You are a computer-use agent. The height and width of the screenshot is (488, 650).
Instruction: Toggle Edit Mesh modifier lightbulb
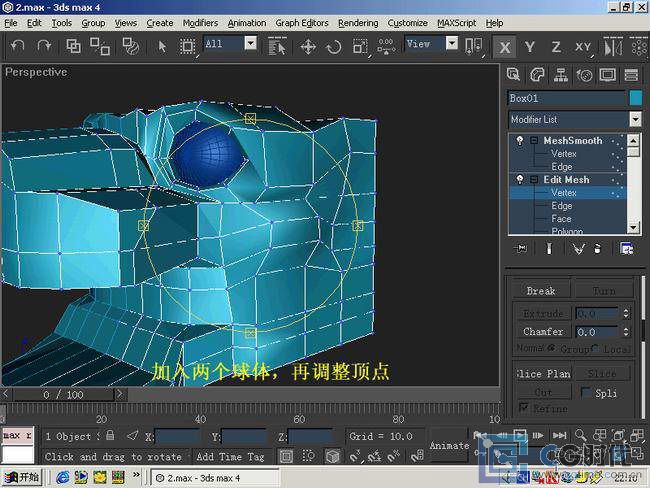click(519, 180)
